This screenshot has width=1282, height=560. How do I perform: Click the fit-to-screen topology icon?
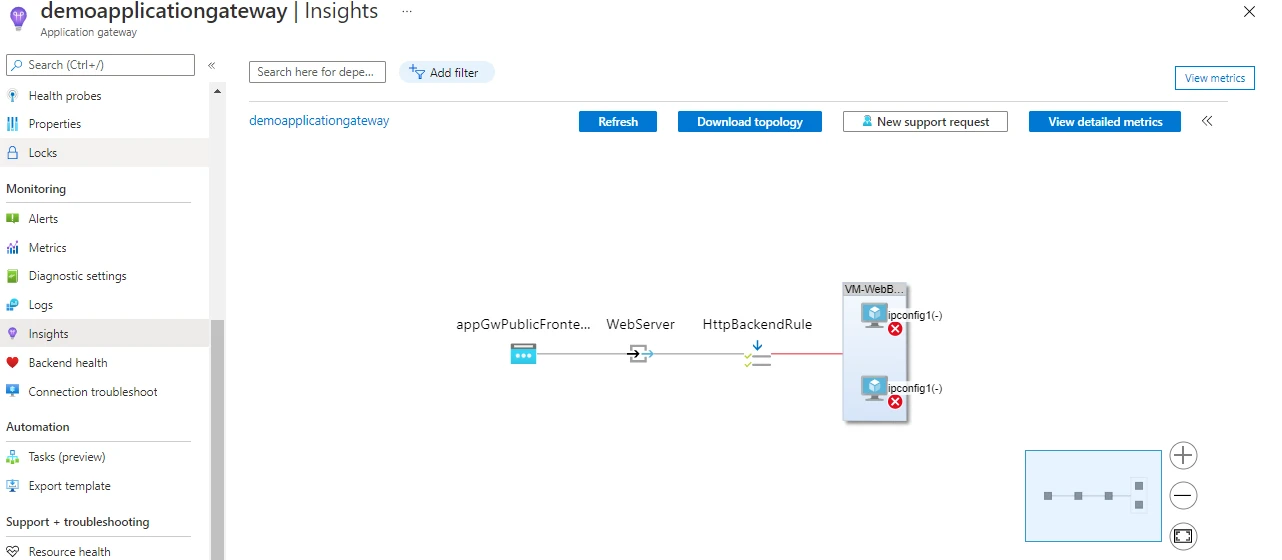point(1183,536)
